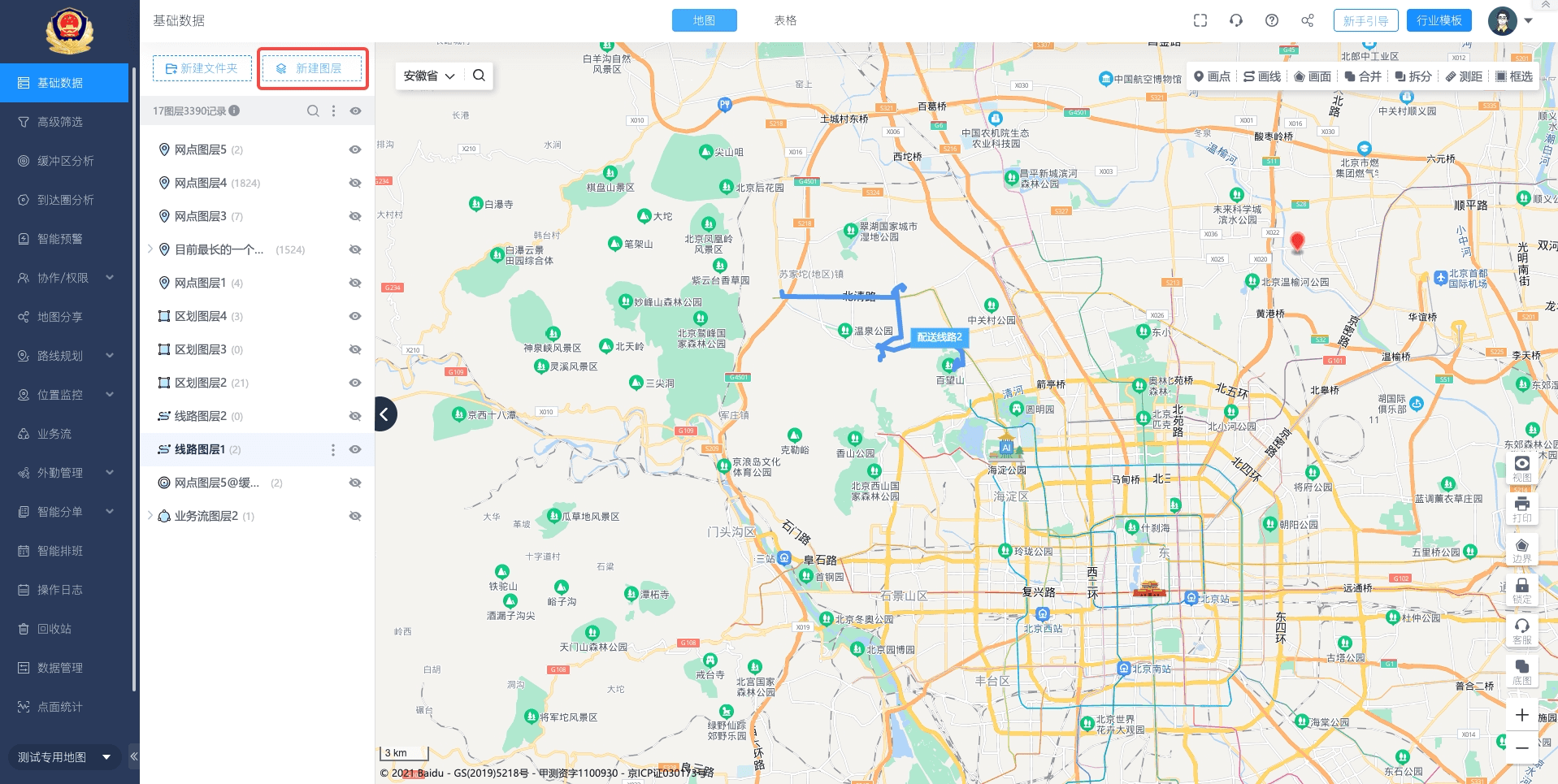Expand the 路线规划 sidebar menu

pos(64,356)
